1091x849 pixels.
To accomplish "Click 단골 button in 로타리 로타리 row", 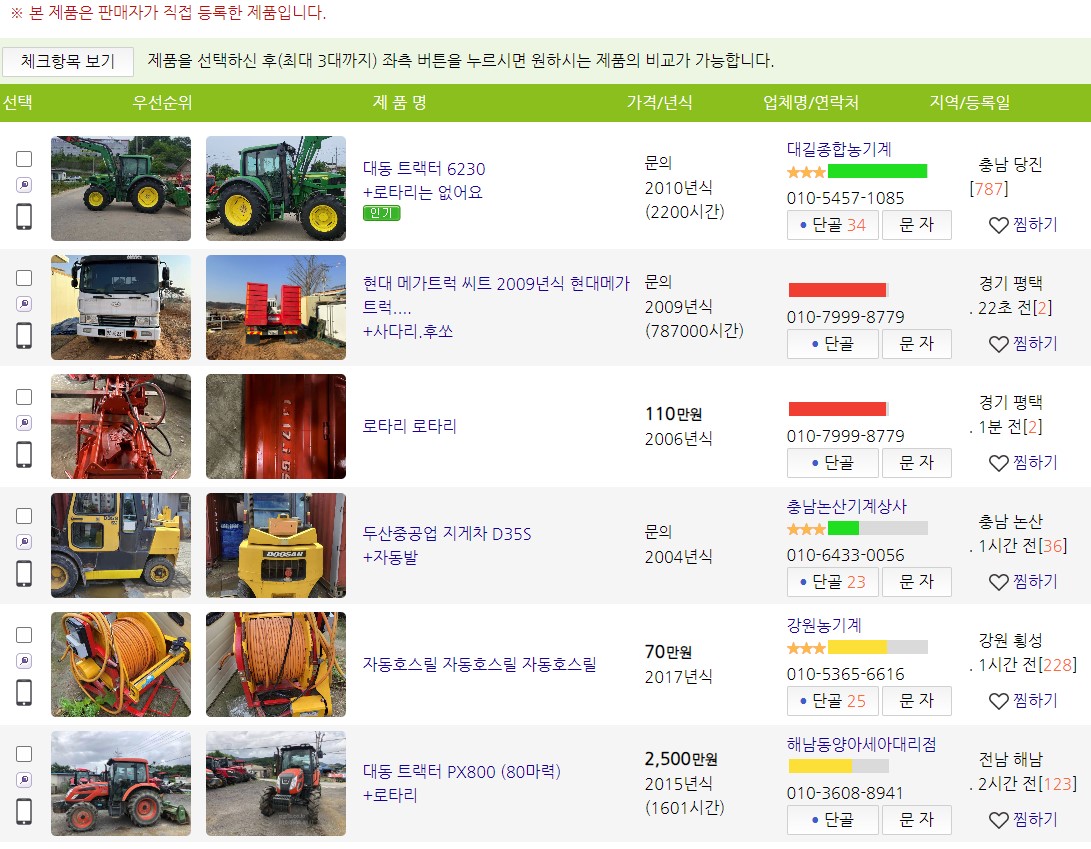I will tap(833, 463).
